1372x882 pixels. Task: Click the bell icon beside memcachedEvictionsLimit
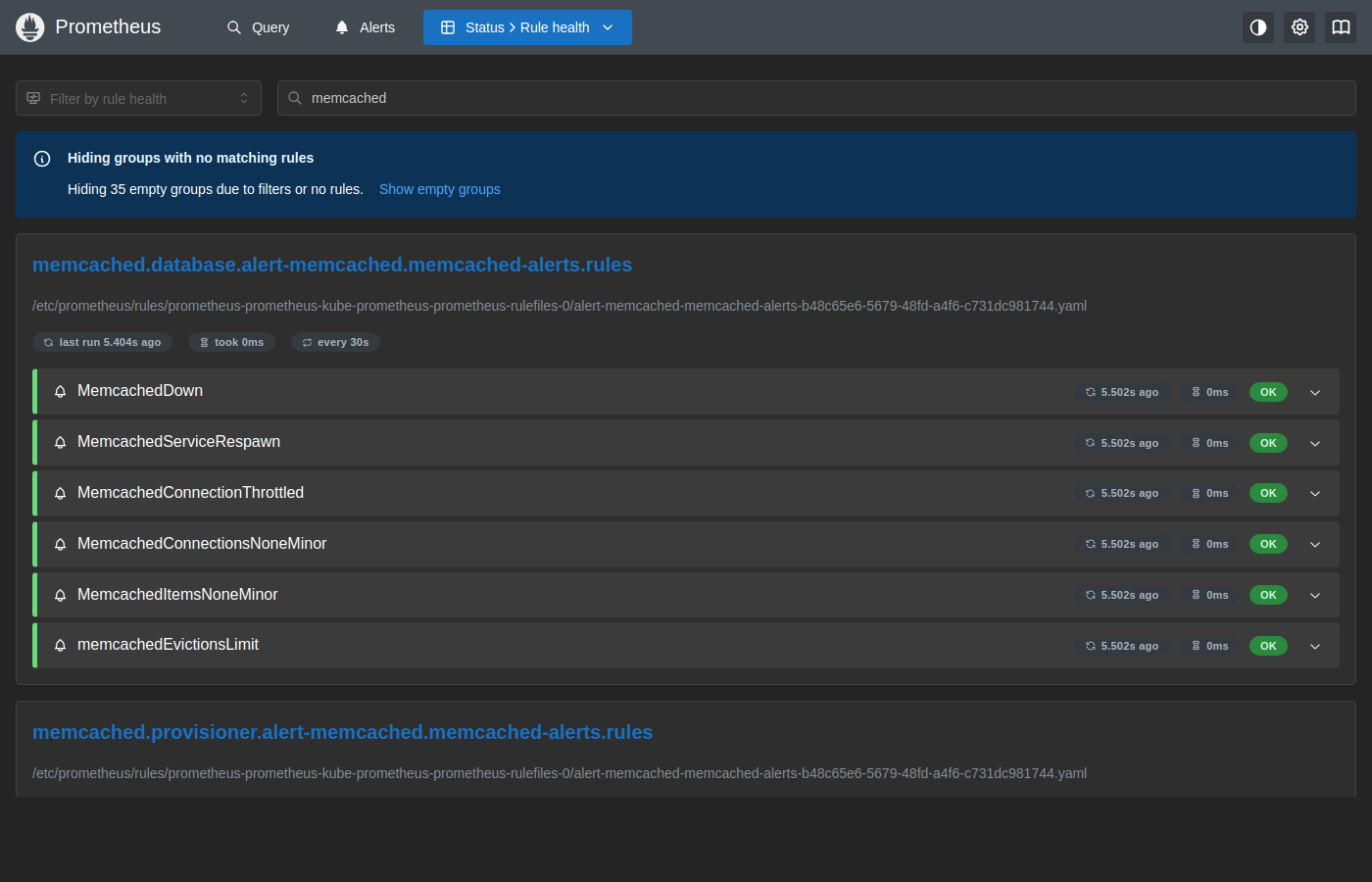[x=60, y=645]
